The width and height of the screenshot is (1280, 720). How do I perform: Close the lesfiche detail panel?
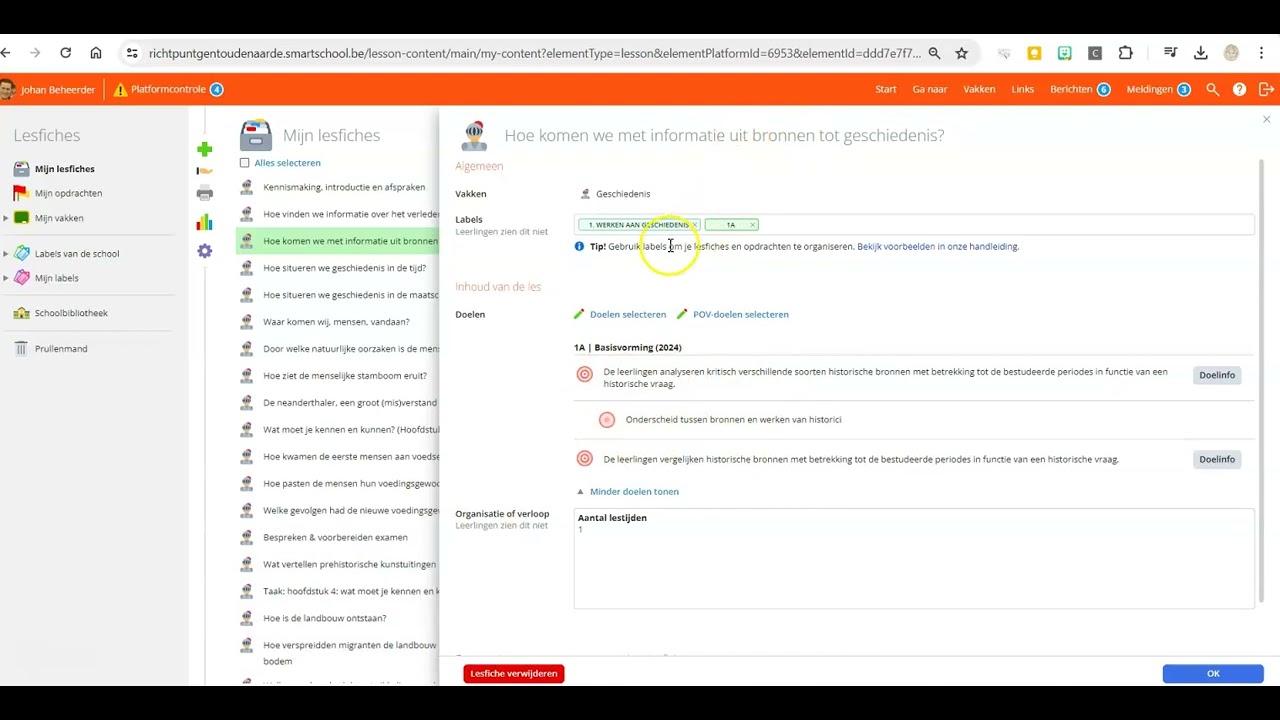pyautogui.click(x=1266, y=120)
